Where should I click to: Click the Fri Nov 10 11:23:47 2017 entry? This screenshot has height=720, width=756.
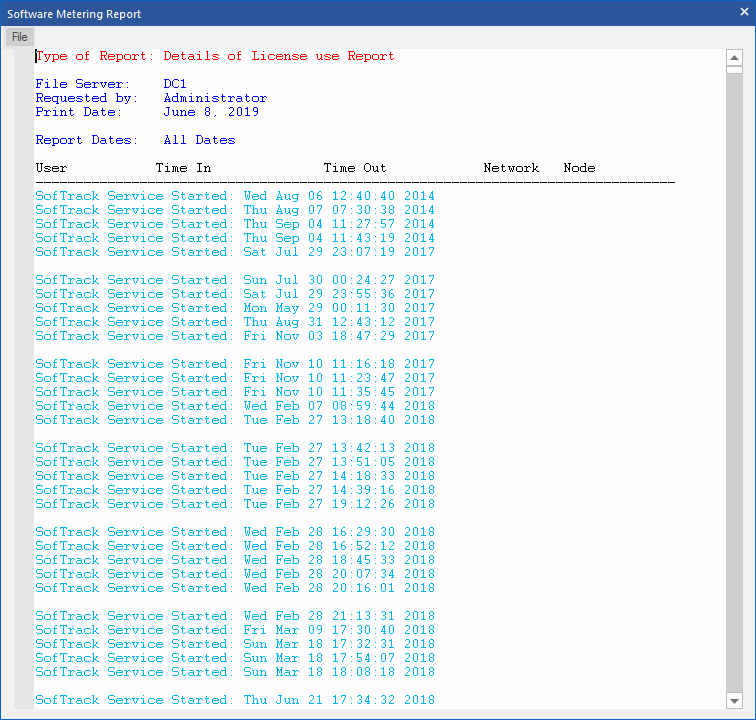tap(235, 378)
